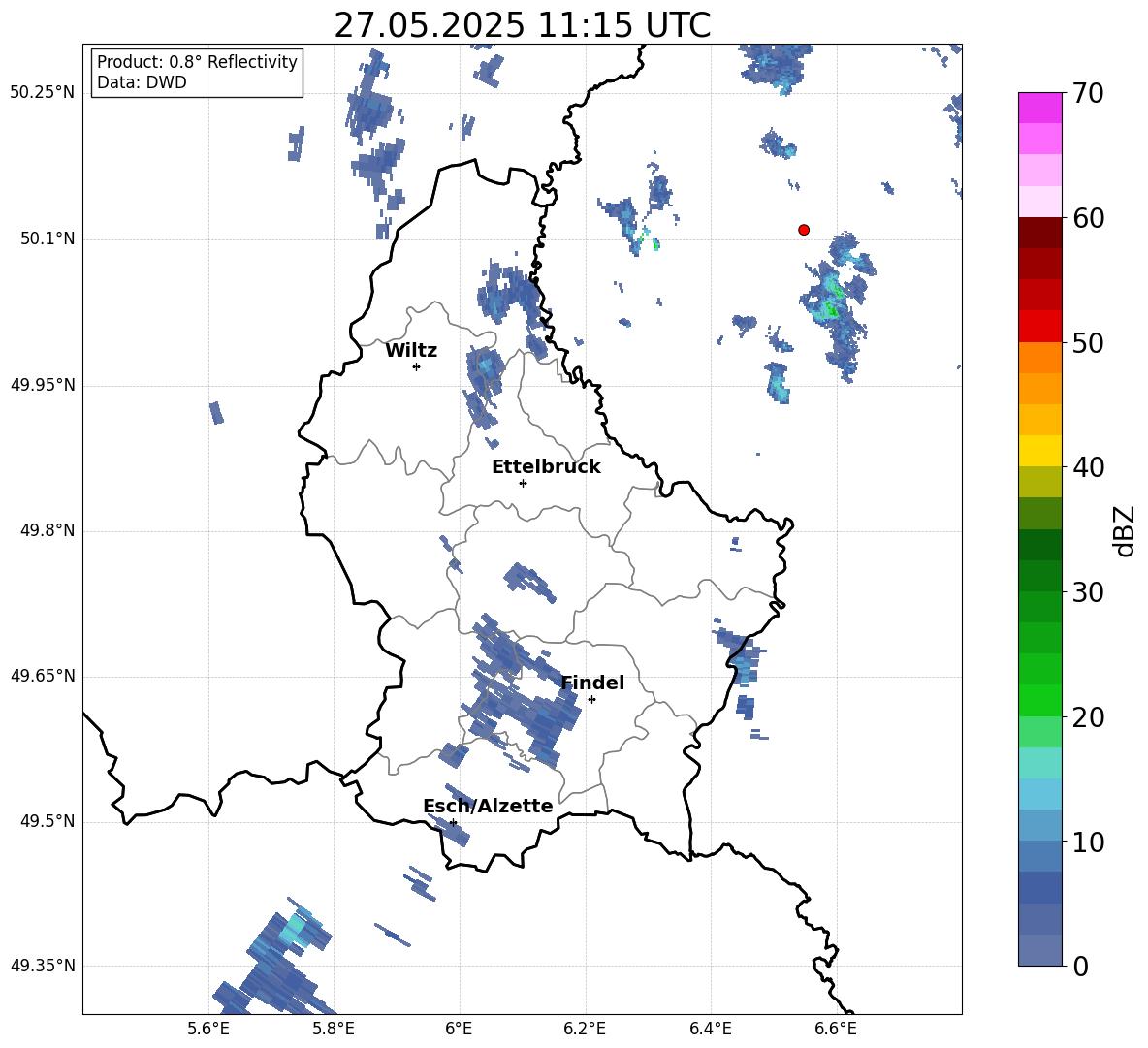The width and height of the screenshot is (1148, 1048).
Task: Click the red dot marker on the map
Action: coord(804,230)
